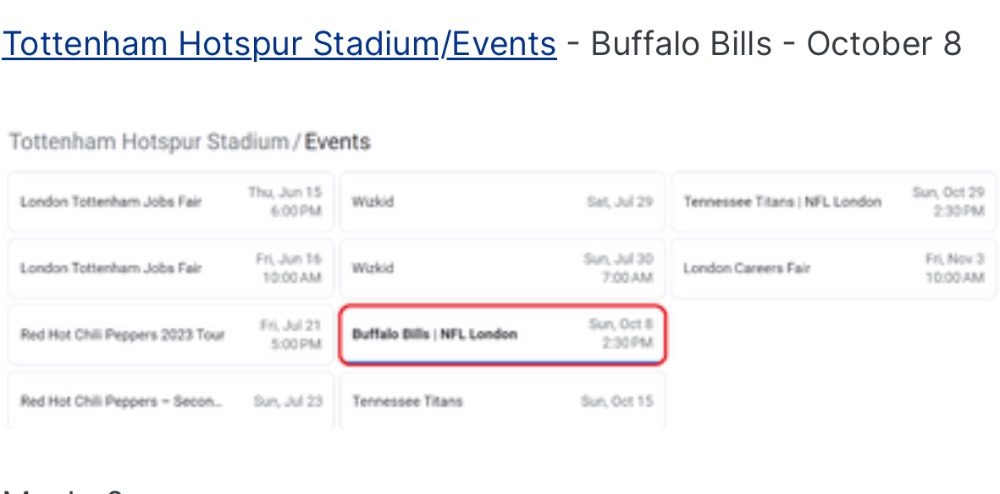Open the London Careers Fair event
The width and height of the screenshot is (1000, 494).
pyautogui.click(x=834, y=268)
